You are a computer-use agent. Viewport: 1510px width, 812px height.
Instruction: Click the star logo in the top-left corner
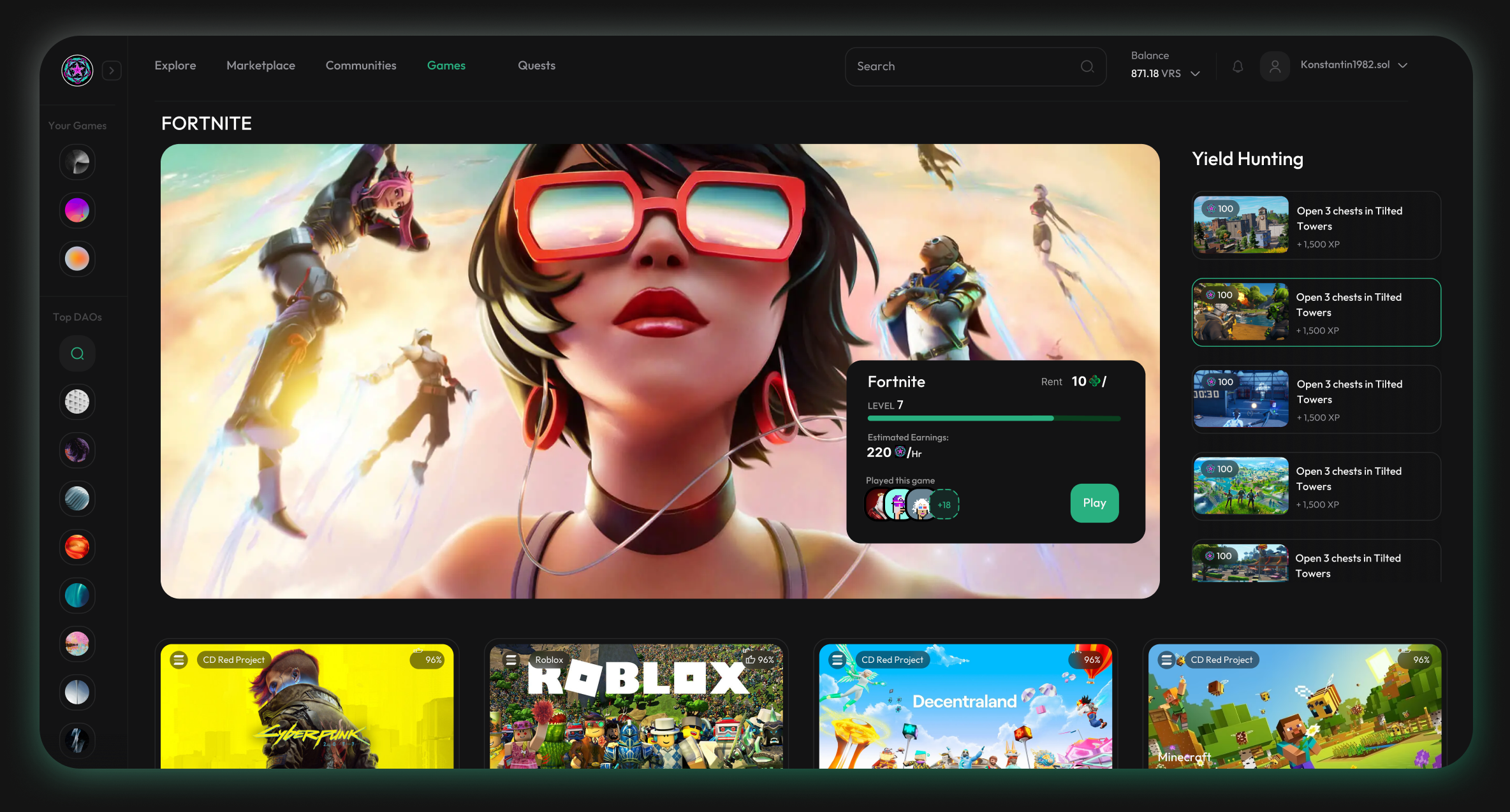(x=77, y=70)
